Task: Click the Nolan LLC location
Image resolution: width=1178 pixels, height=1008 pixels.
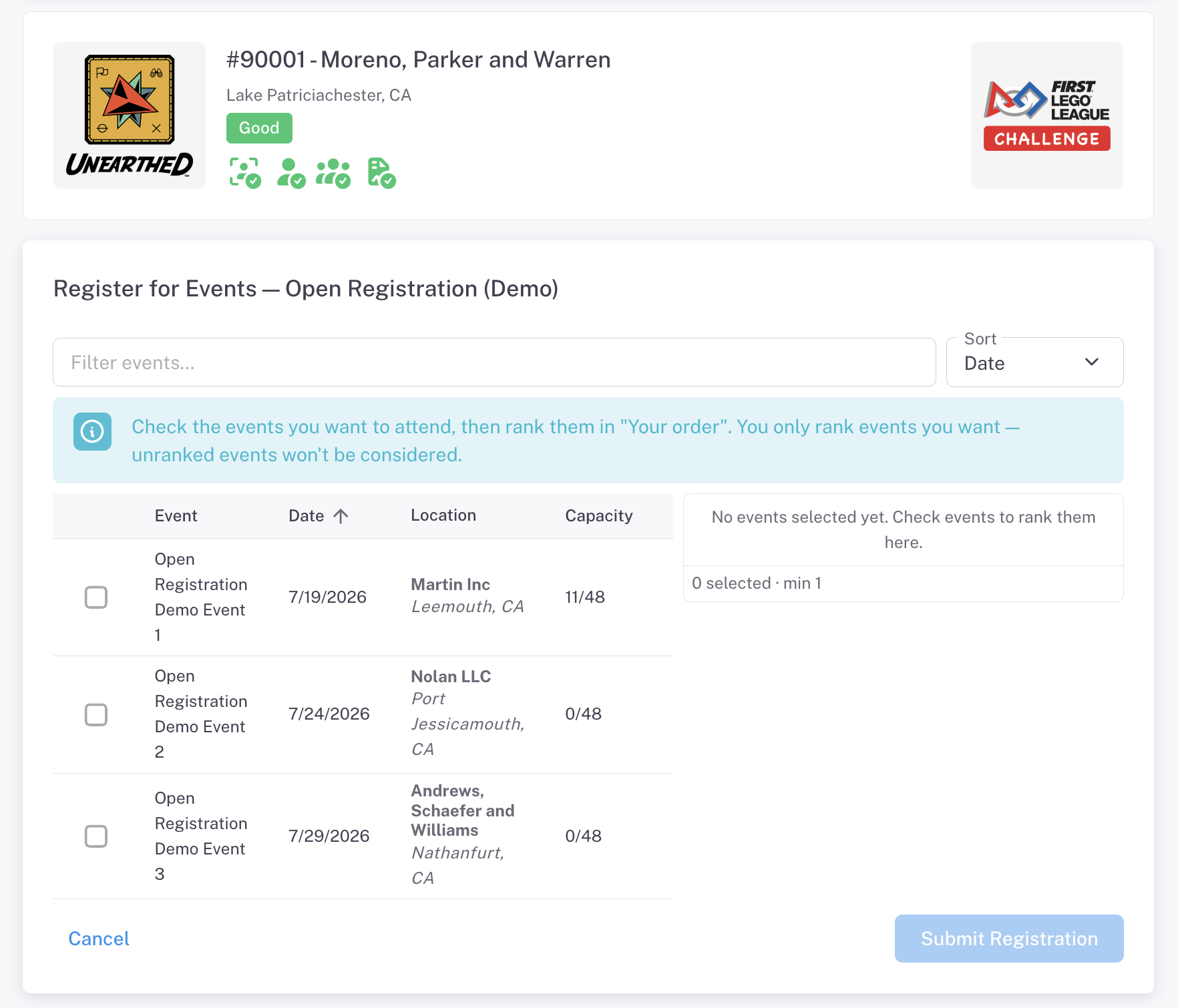Action: (x=451, y=676)
